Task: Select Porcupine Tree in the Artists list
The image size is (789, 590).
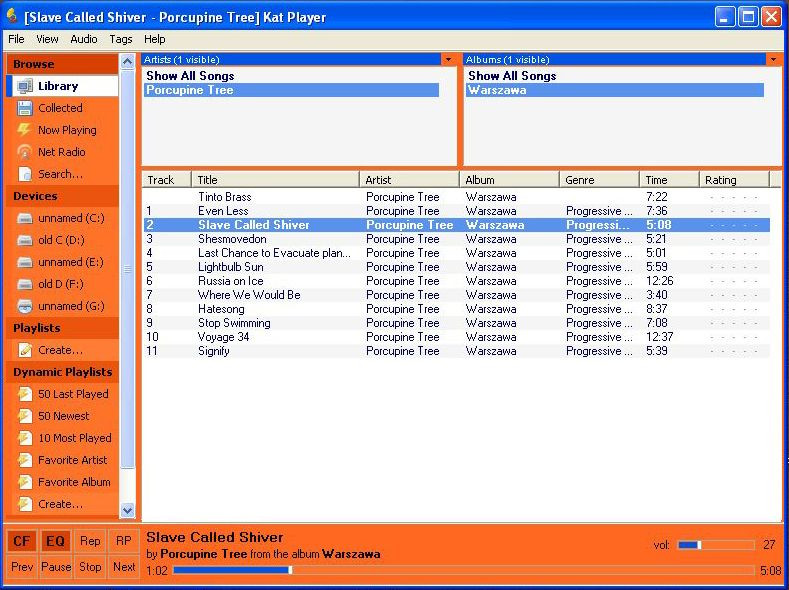Action: click(x=291, y=90)
